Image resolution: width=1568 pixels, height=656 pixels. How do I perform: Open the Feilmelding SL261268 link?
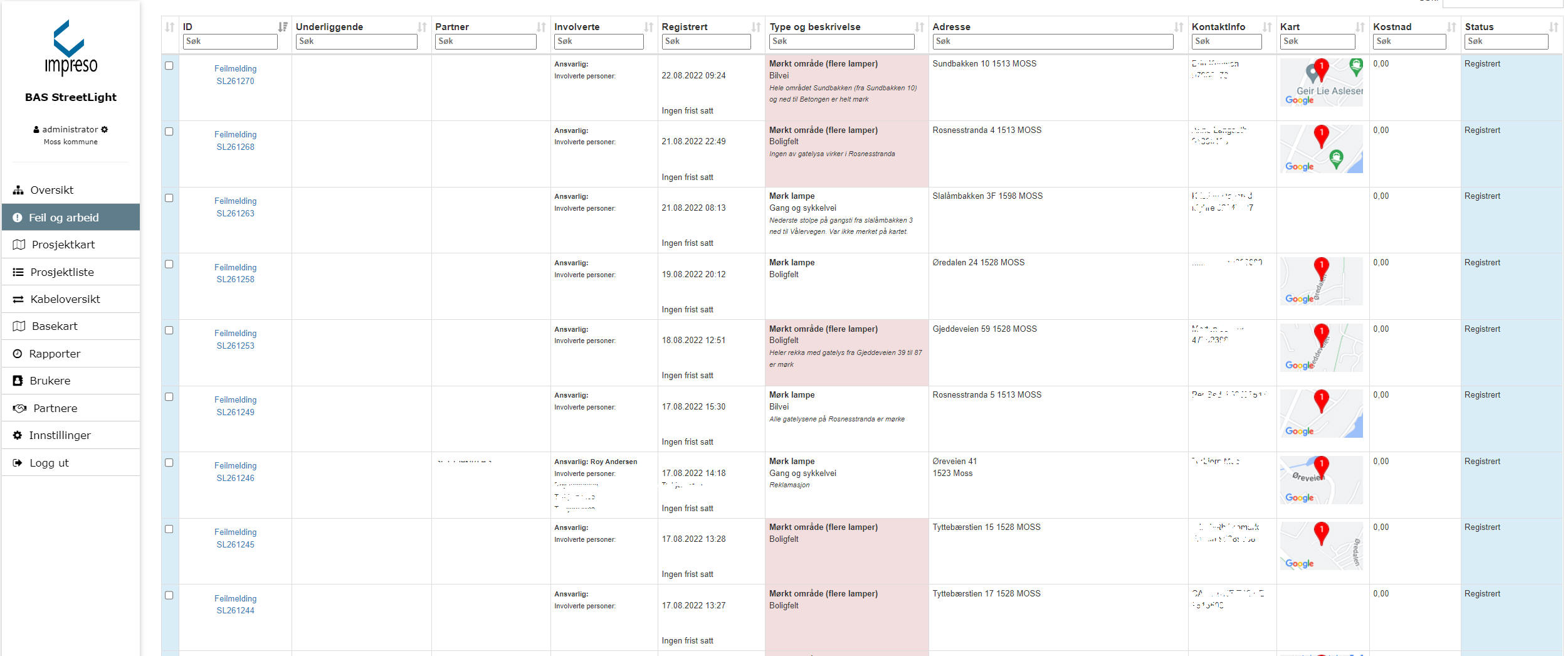pyautogui.click(x=235, y=140)
